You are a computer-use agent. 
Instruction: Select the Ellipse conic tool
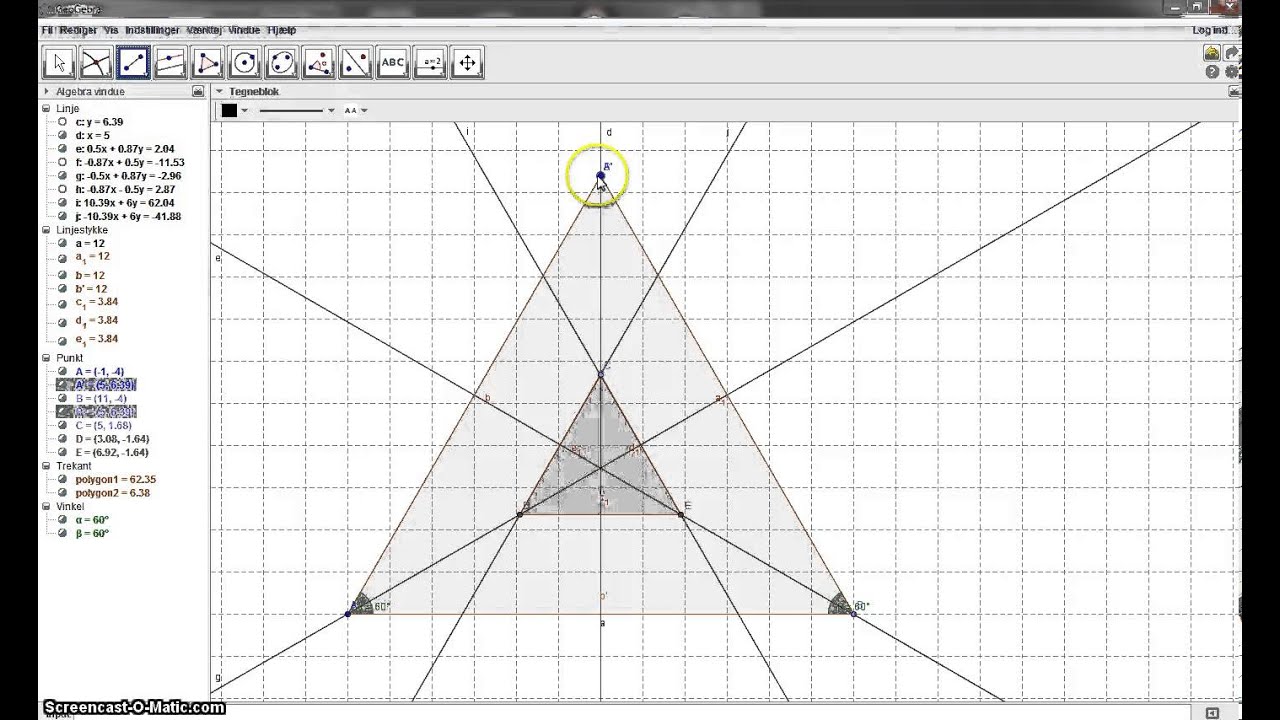coord(282,63)
